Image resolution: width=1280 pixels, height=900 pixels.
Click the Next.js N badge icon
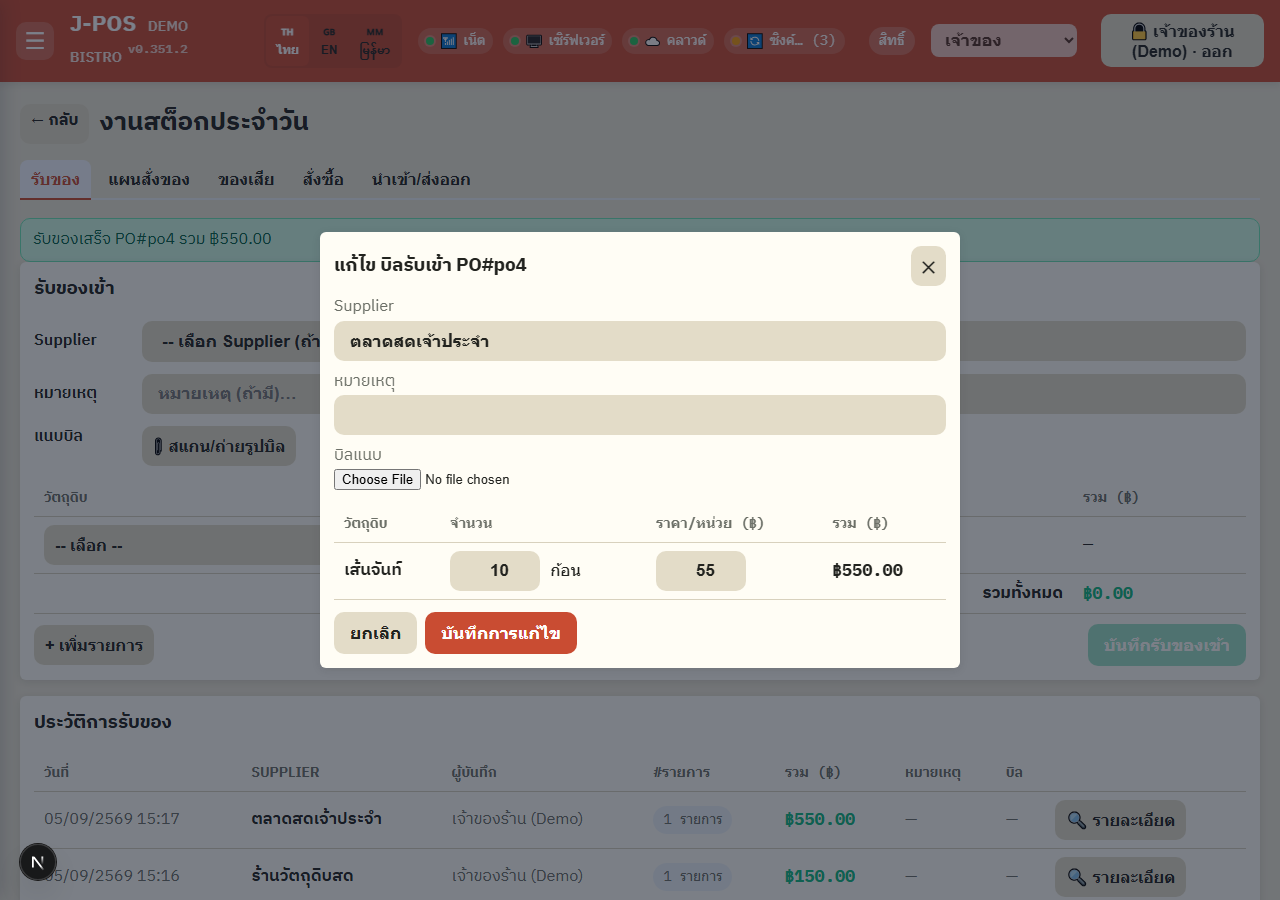pyautogui.click(x=38, y=861)
